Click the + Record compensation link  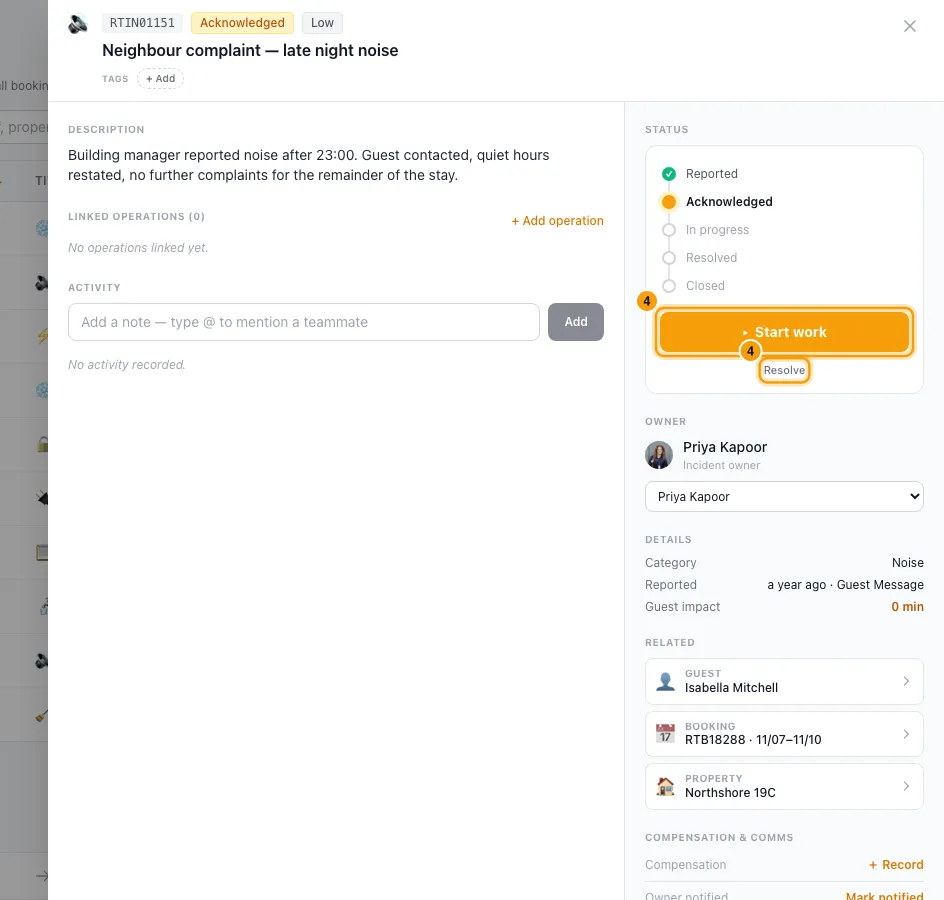pos(896,864)
